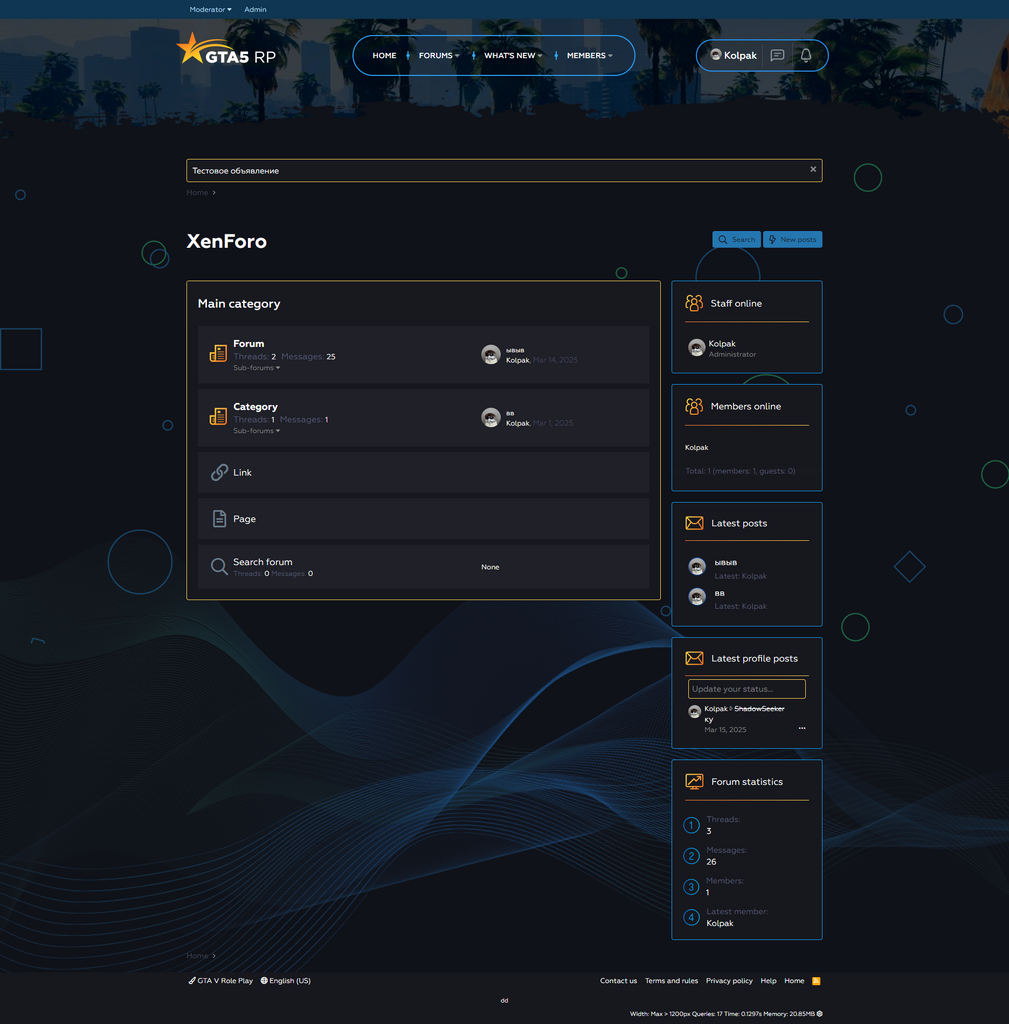
Task: Open the three-dots menu on profile post
Action: [802, 729]
